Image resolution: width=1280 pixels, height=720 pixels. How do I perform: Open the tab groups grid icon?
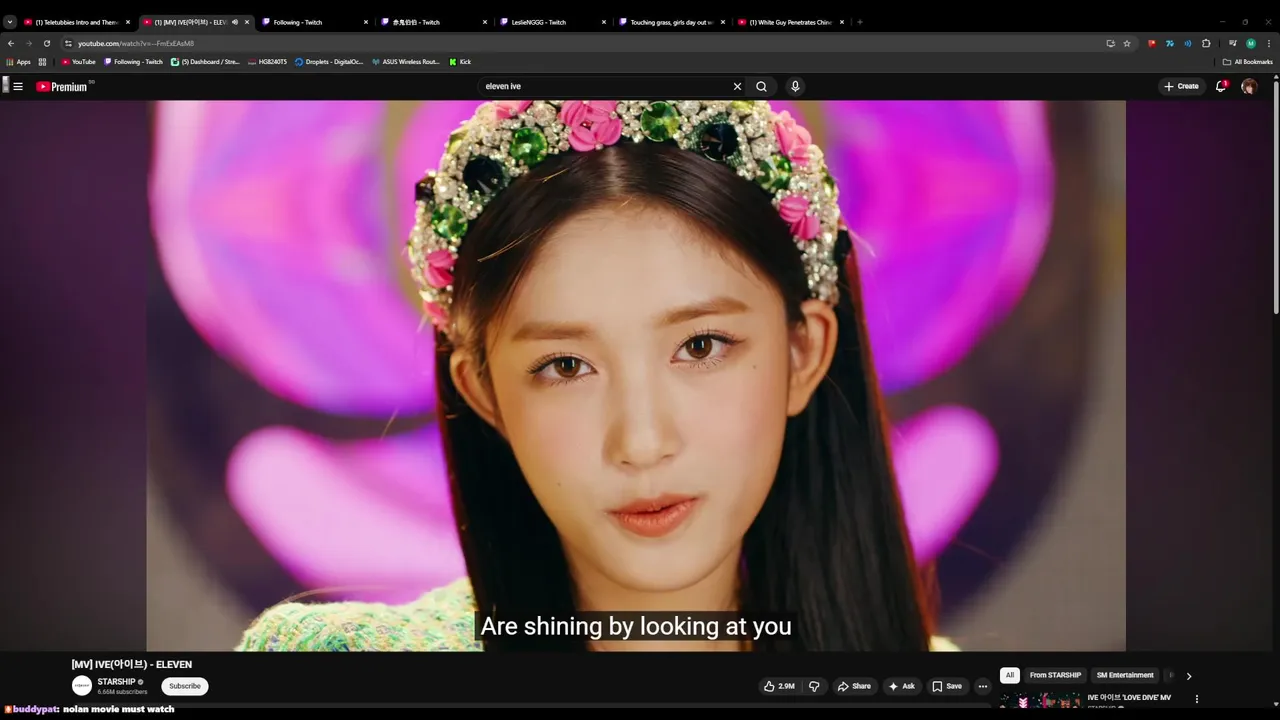click(42, 62)
